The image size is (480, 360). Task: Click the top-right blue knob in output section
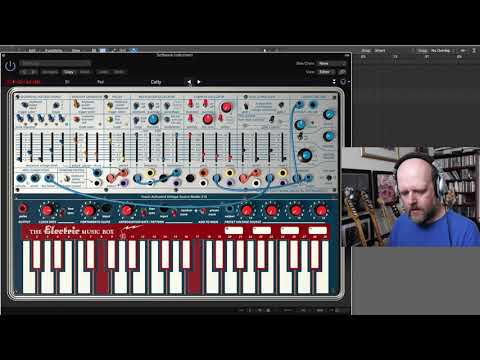pyautogui.click(x=329, y=115)
